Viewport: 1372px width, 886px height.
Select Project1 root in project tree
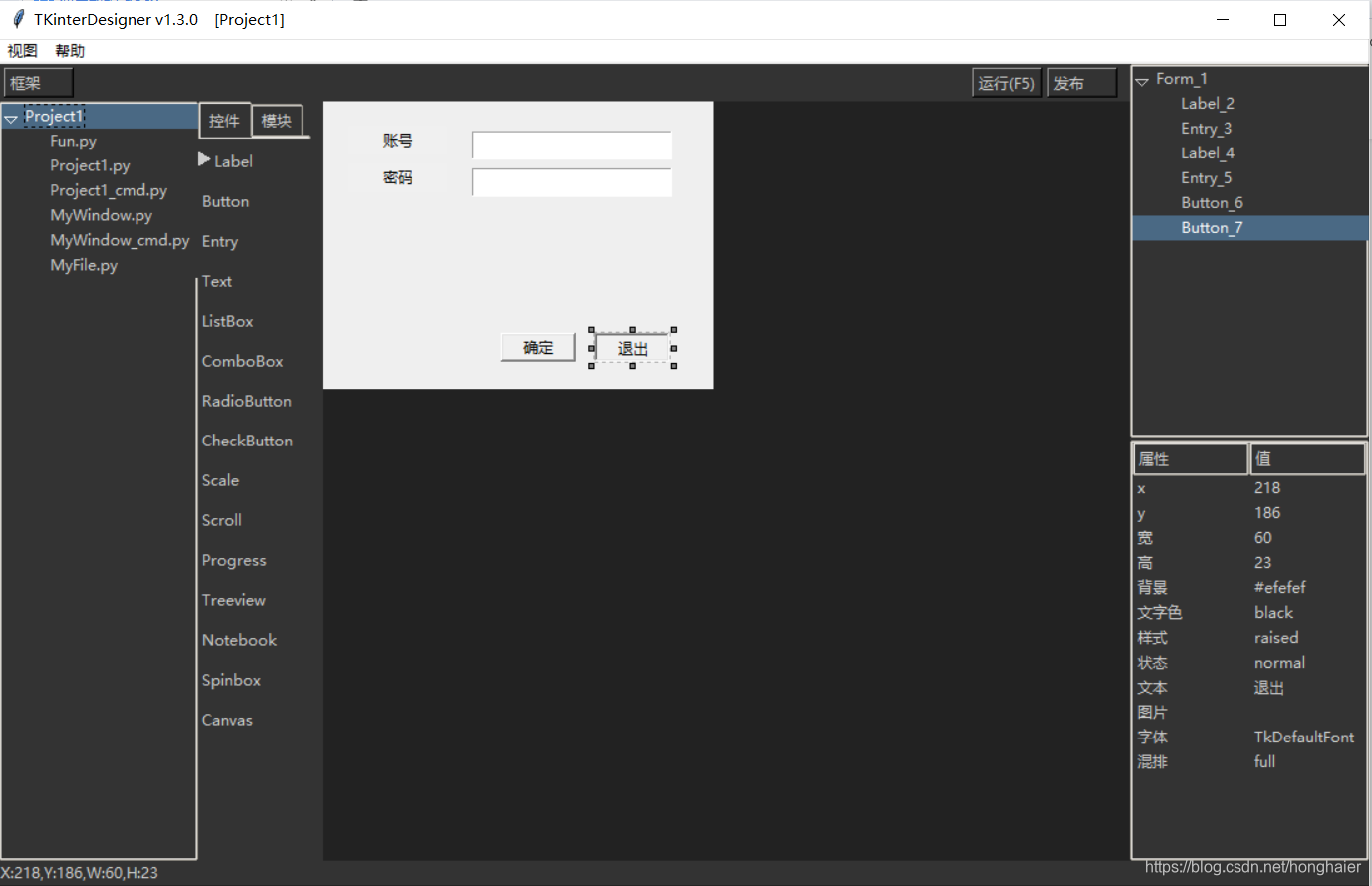[54, 116]
